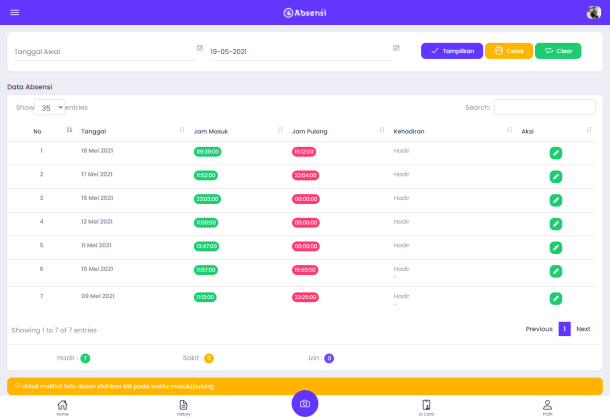Open the user profile avatar
Image resolution: width=610 pixels, height=420 pixels.
click(594, 12)
